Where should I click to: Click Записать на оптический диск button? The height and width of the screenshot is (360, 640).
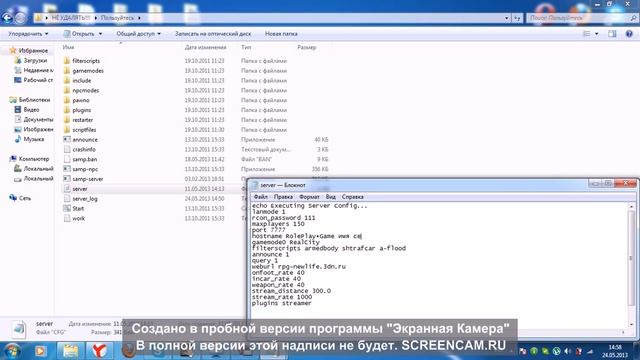(213, 34)
